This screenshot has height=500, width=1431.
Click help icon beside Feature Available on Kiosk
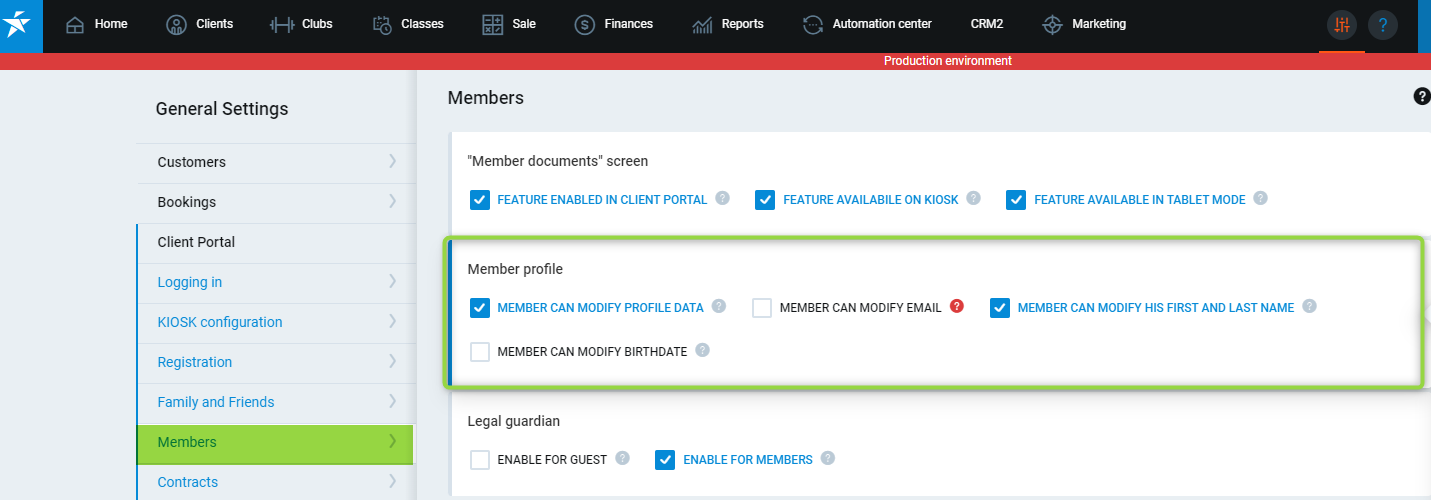[x=974, y=198]
